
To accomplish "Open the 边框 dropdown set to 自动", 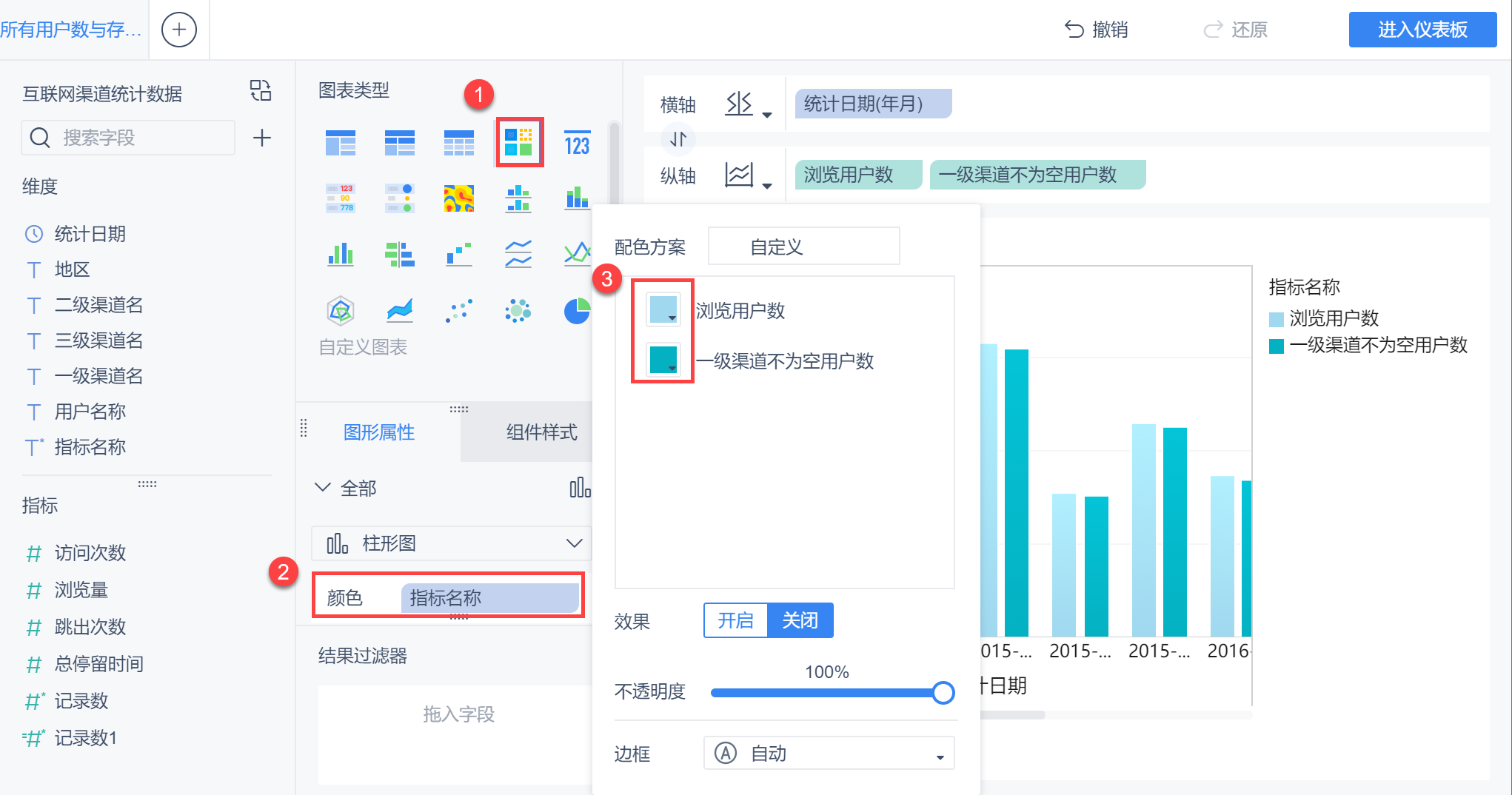I will coord(829,754).
